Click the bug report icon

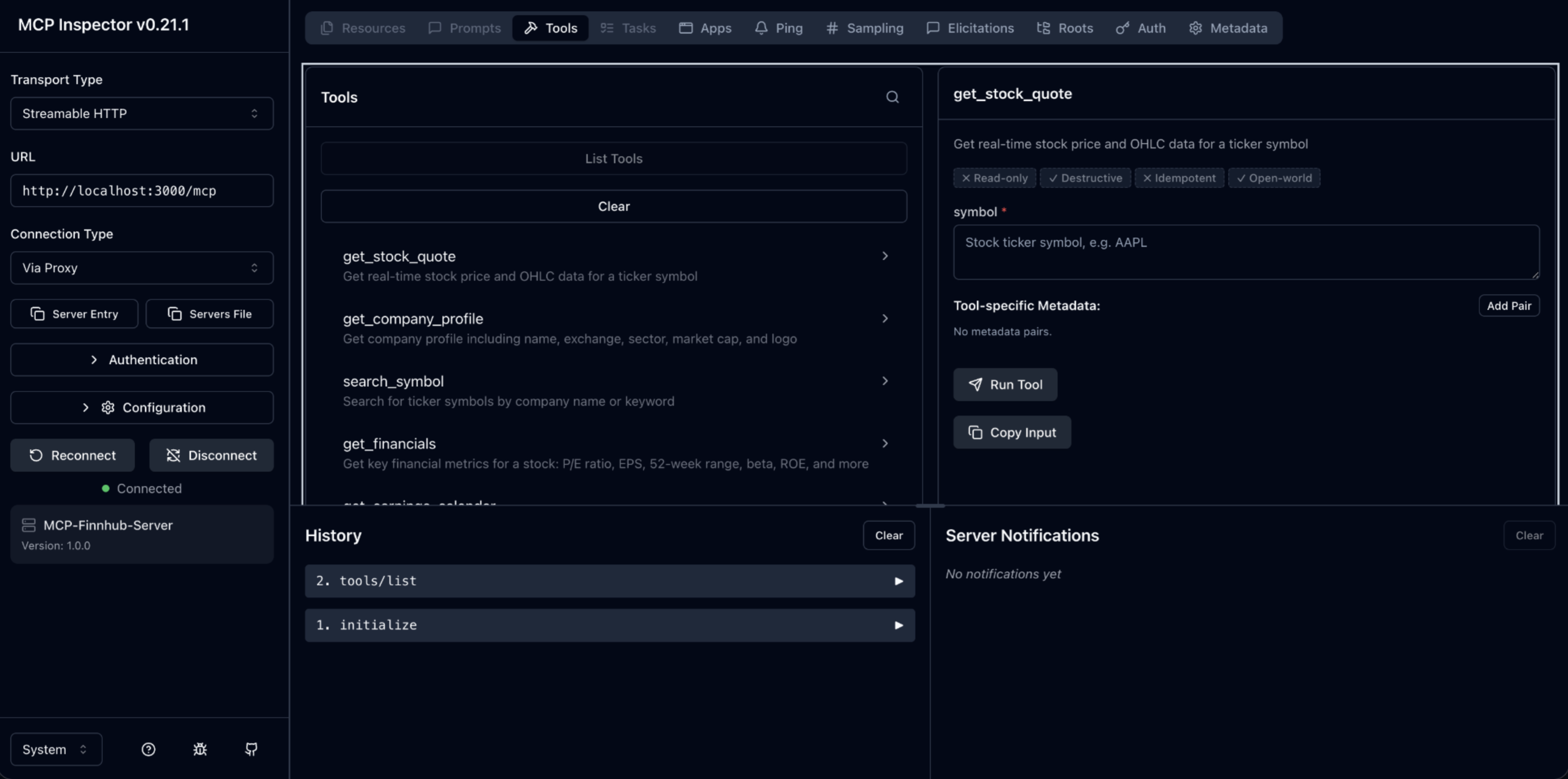coord(200,749)
